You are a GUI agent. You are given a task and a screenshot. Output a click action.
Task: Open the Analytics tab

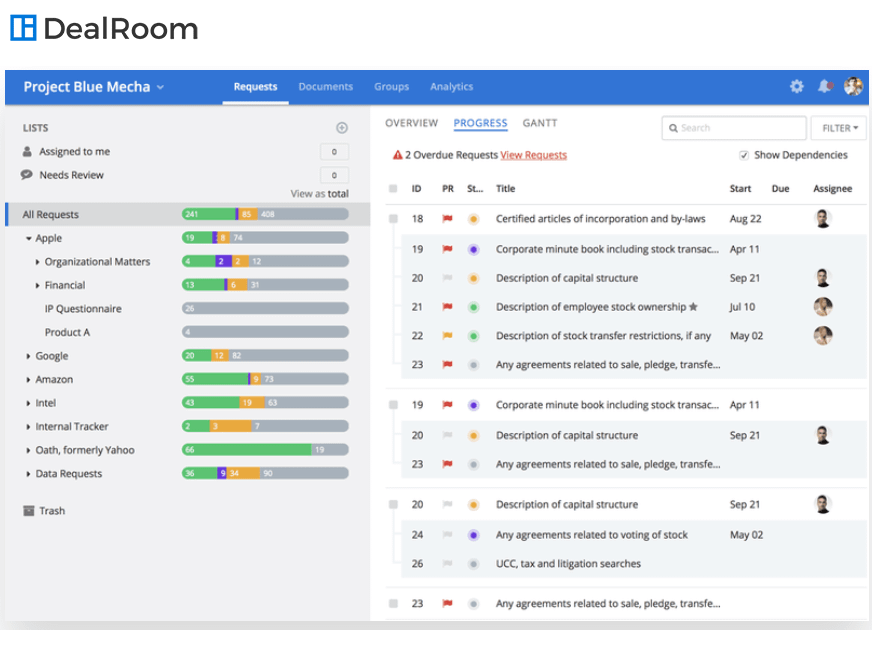coord(452,87)
